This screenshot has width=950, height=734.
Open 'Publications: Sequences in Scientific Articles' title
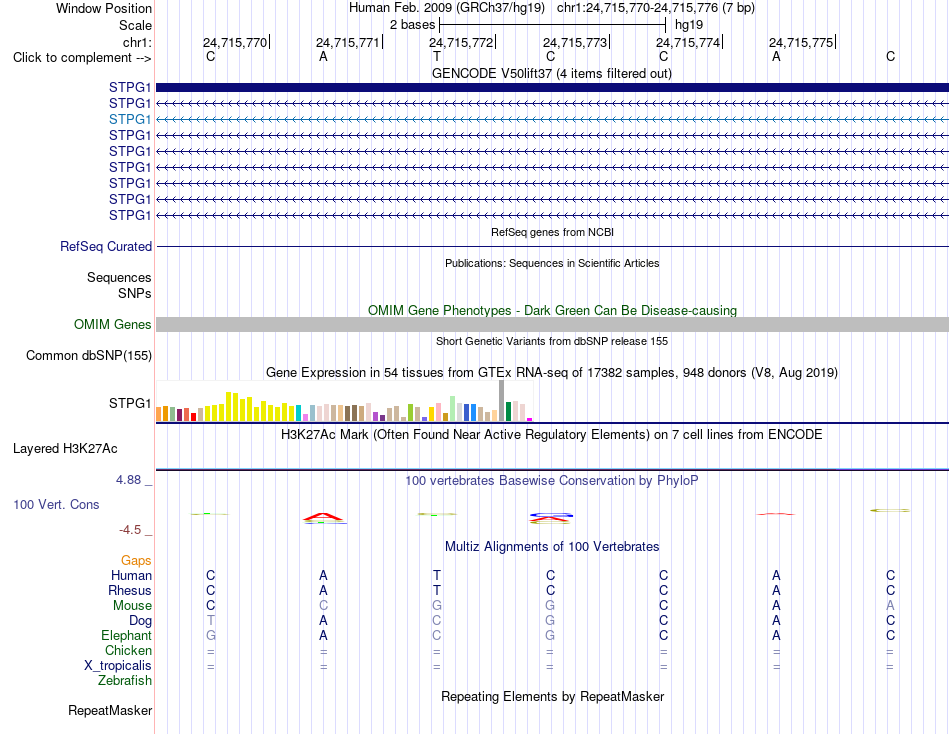tap(552, 263)
